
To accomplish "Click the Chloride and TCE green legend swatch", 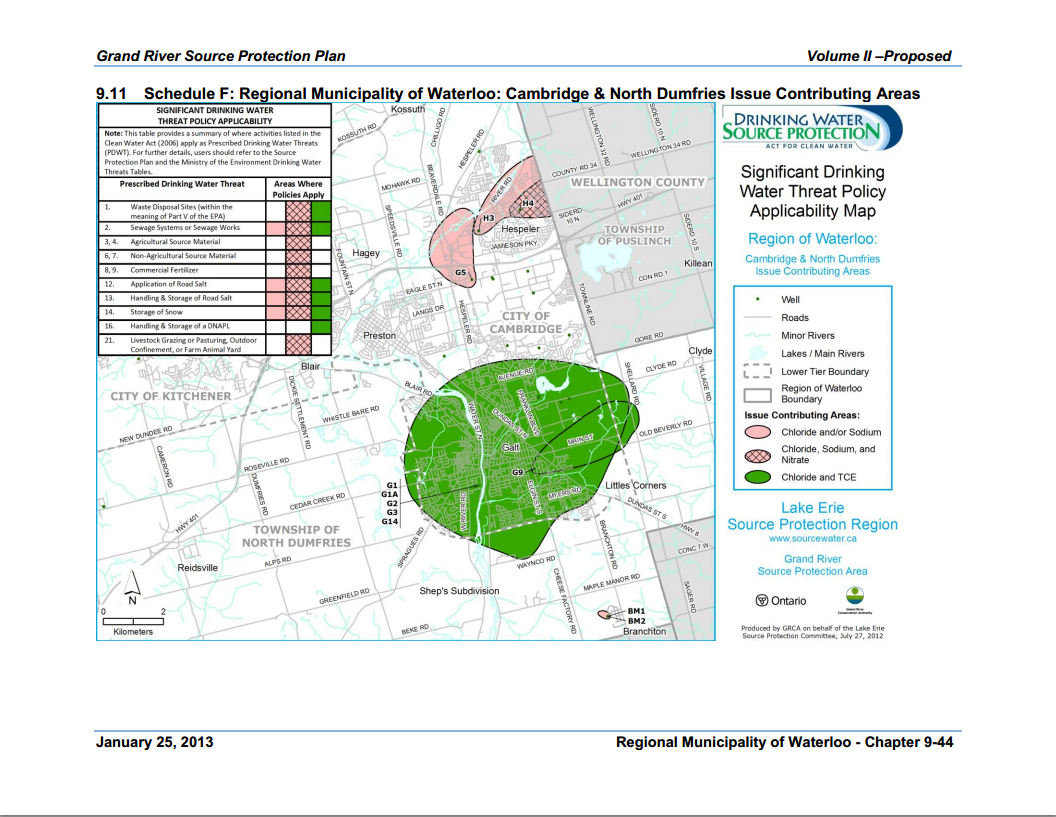I will [758, 477].
